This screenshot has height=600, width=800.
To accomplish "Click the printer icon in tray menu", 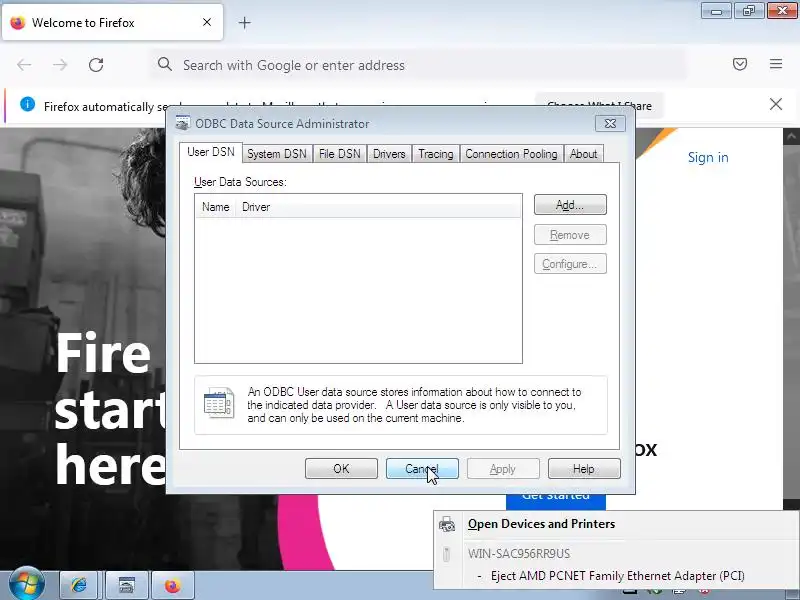I will (447, 524).
